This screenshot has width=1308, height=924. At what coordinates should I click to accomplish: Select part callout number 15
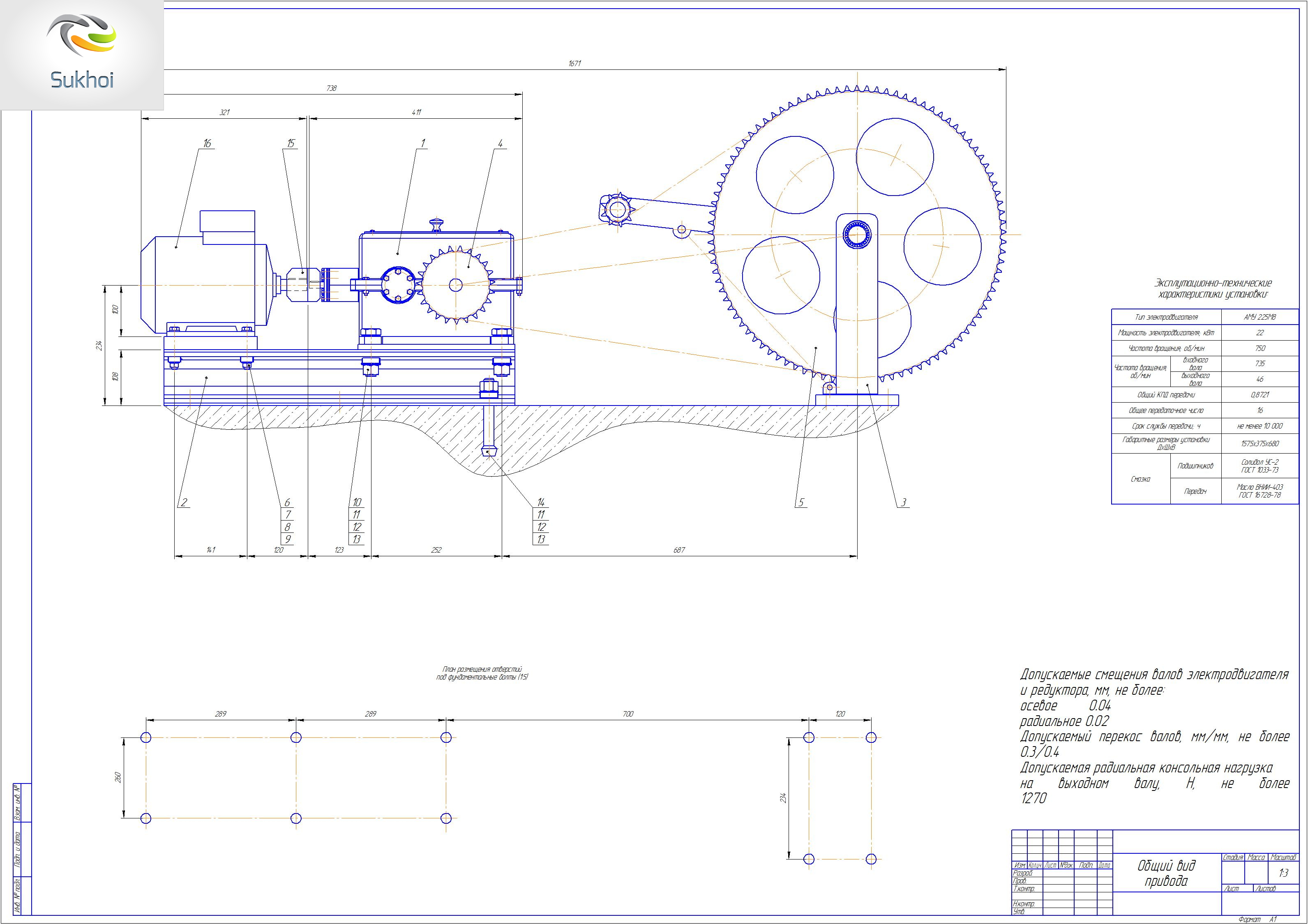[x=291, y=143]
